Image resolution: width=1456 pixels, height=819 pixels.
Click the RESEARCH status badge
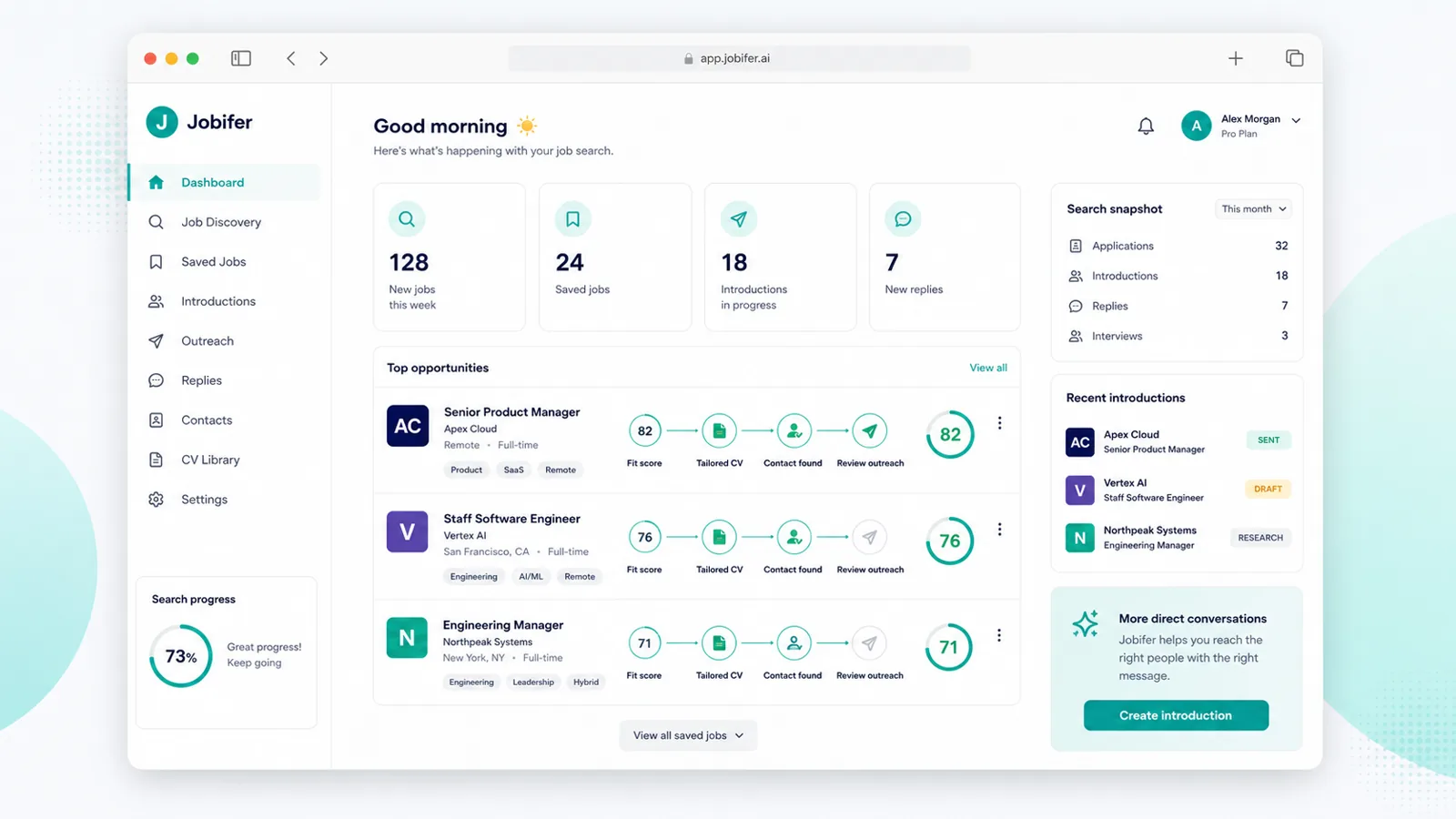tap(1260, 538)
